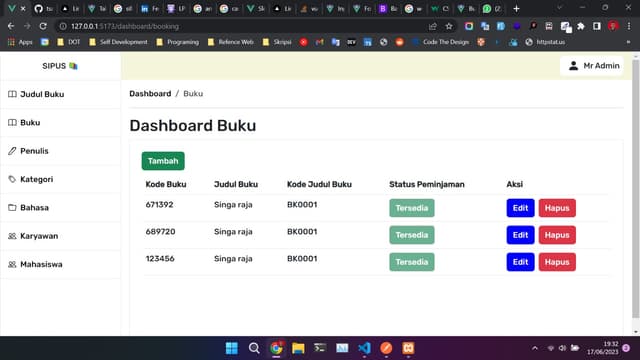This screenshot has height=360, width=640.
Task: Click the Kode Judul Buku header
Action: click(x=319, y=184)
